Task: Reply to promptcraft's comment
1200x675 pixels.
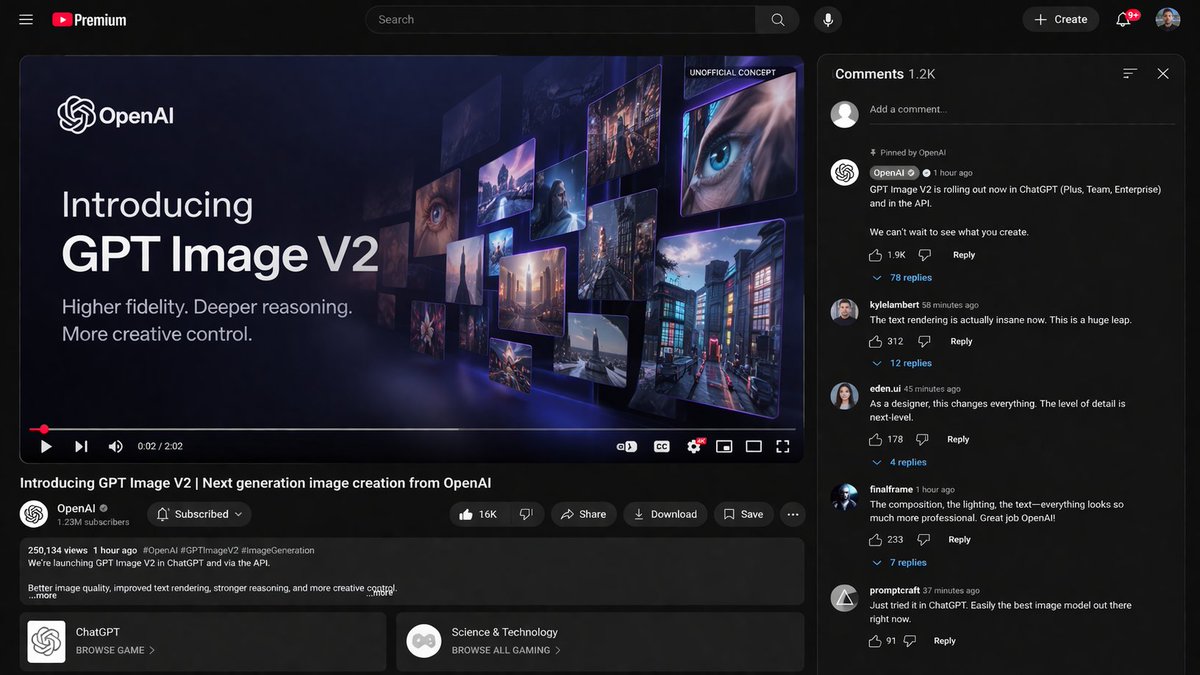Action: [945, 641]
